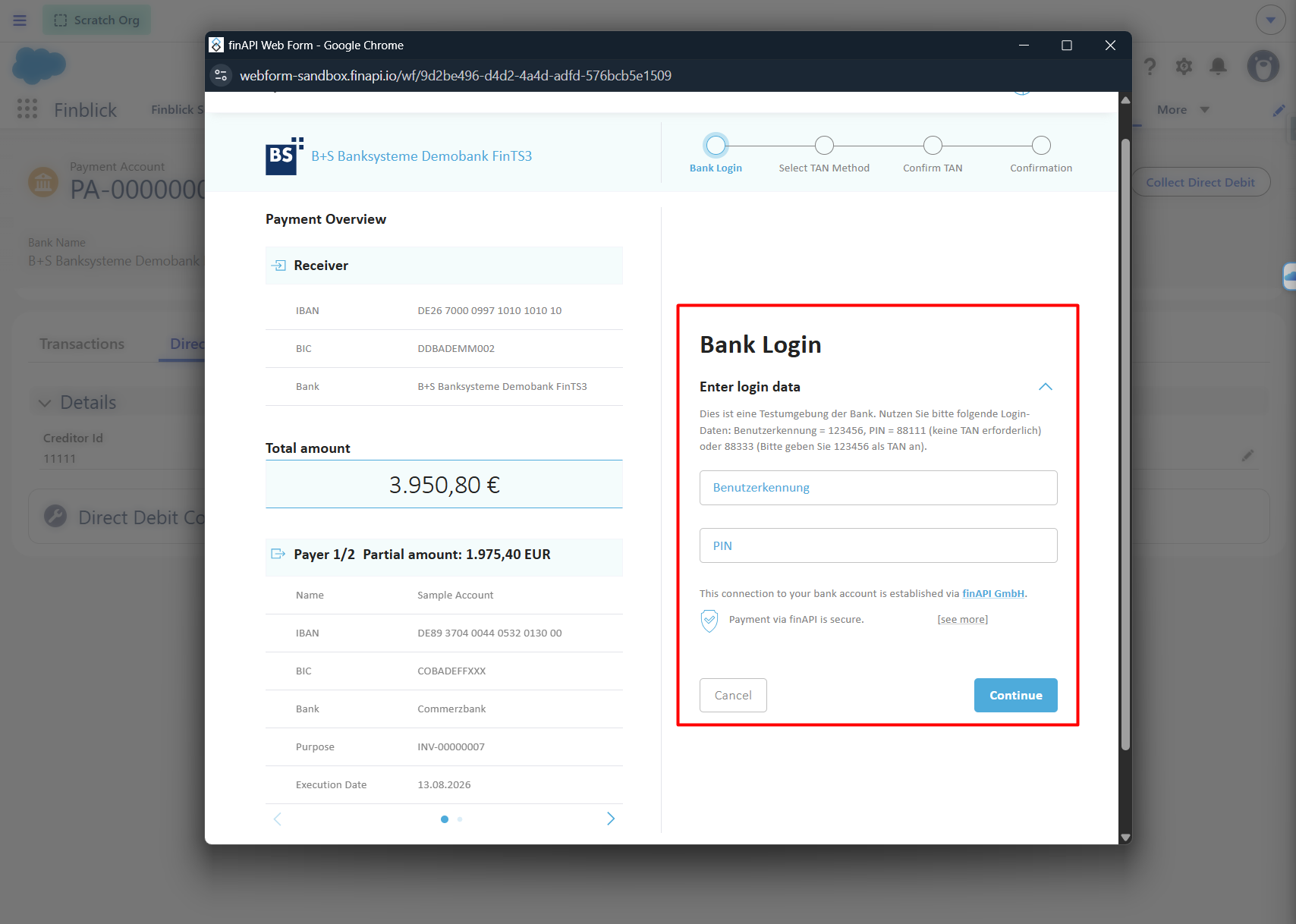Select the first payer pagination dot
This screenshot has height=924, width=1296.
[445, 819]
